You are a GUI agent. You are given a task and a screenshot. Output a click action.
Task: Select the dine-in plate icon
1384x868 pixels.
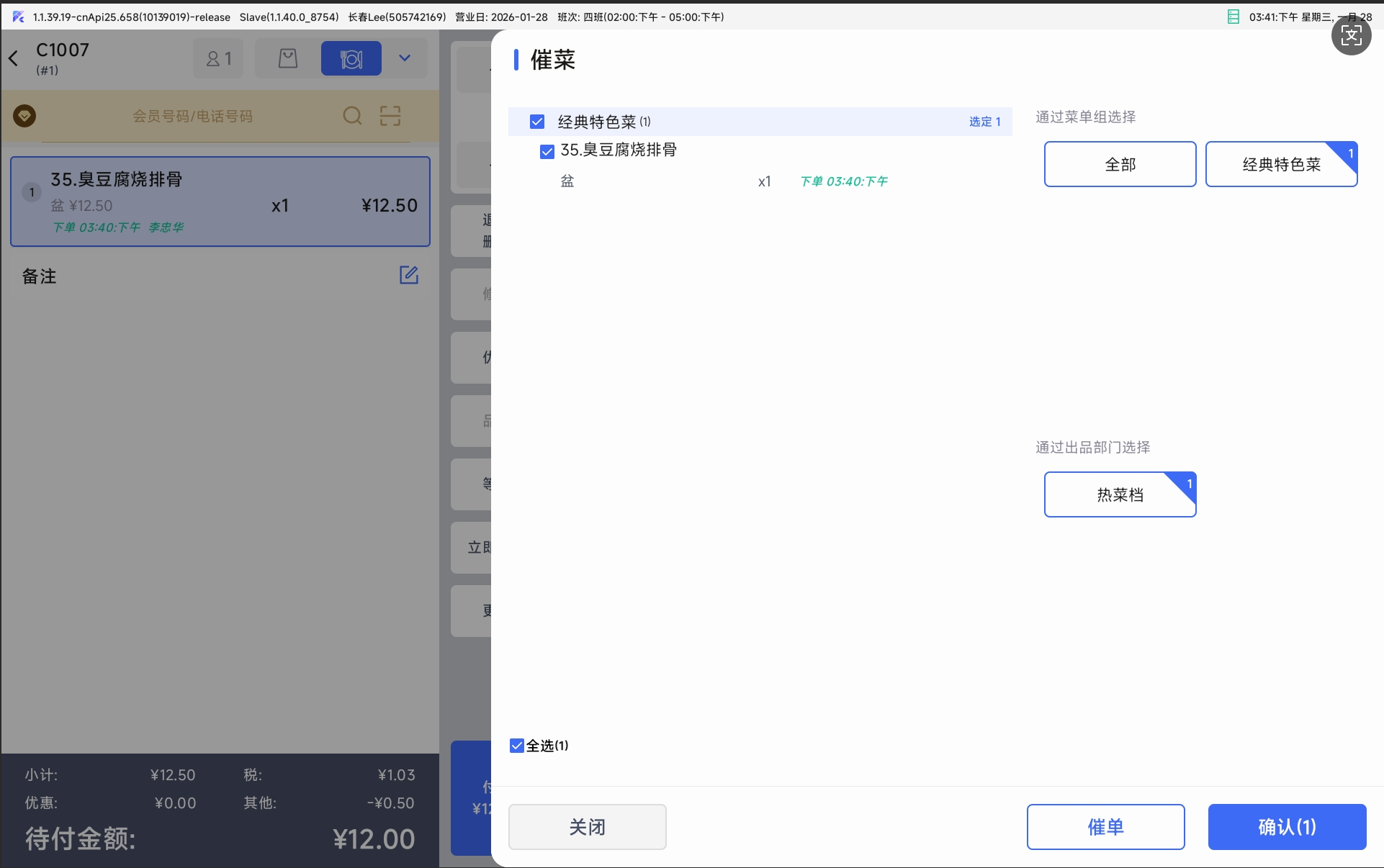tap(351, 58)
